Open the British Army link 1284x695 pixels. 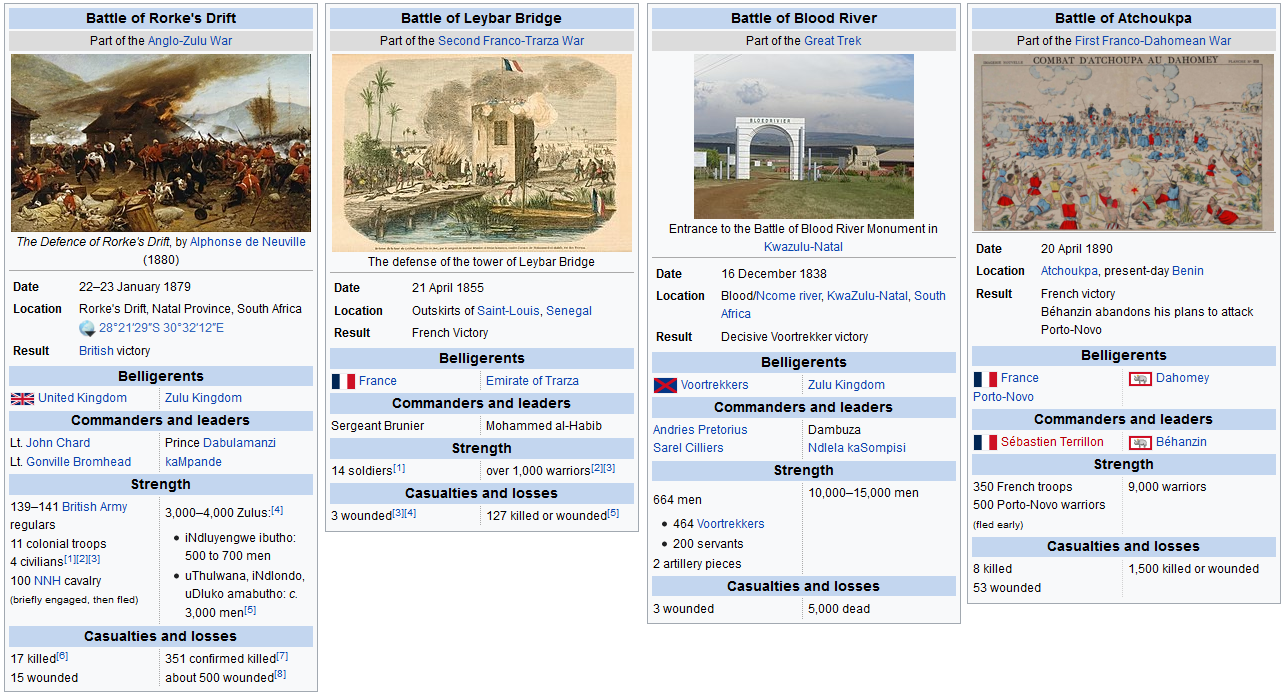point(95,507)
